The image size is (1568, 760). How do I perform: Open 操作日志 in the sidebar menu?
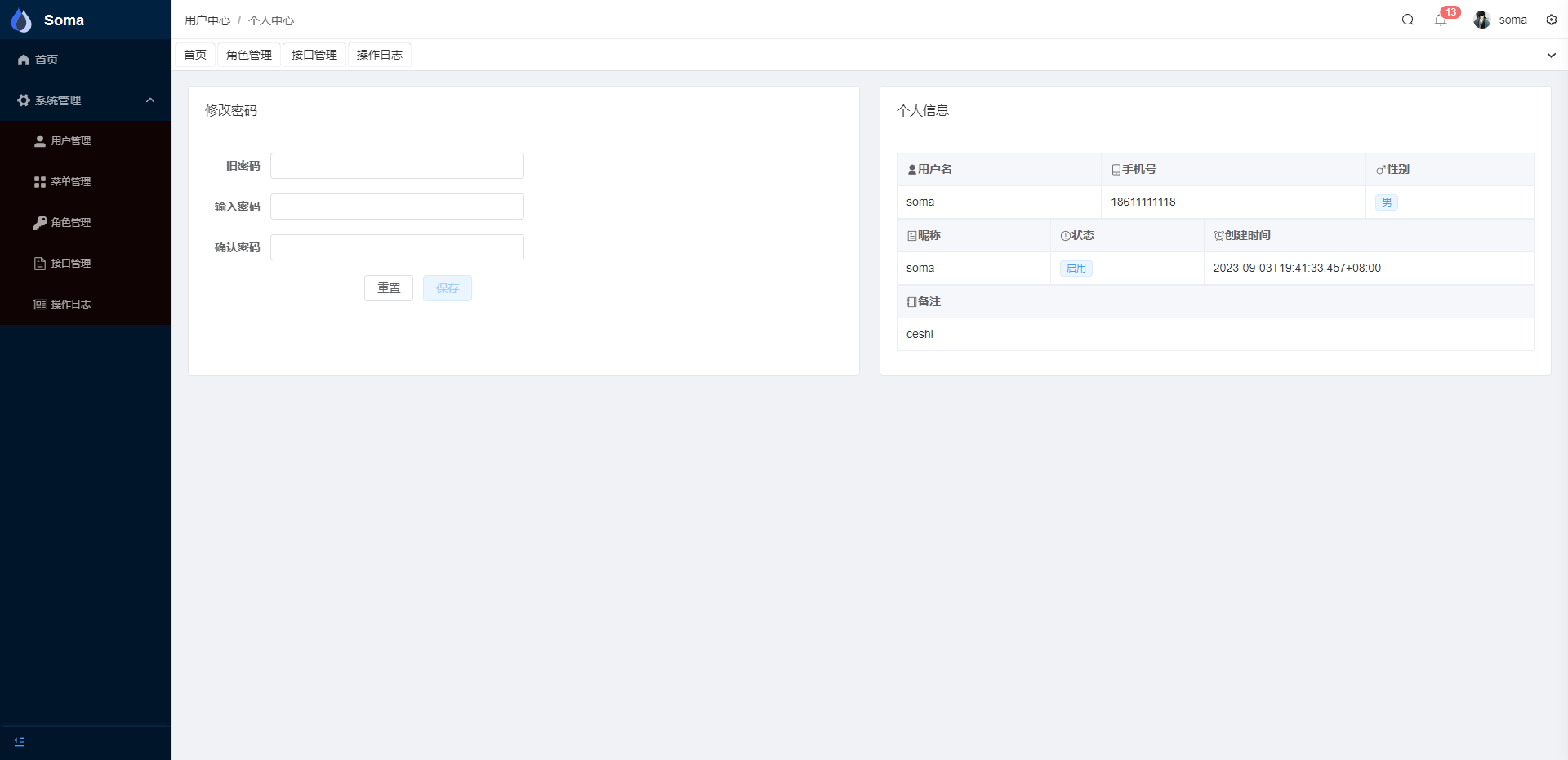[x=70, y=304]
